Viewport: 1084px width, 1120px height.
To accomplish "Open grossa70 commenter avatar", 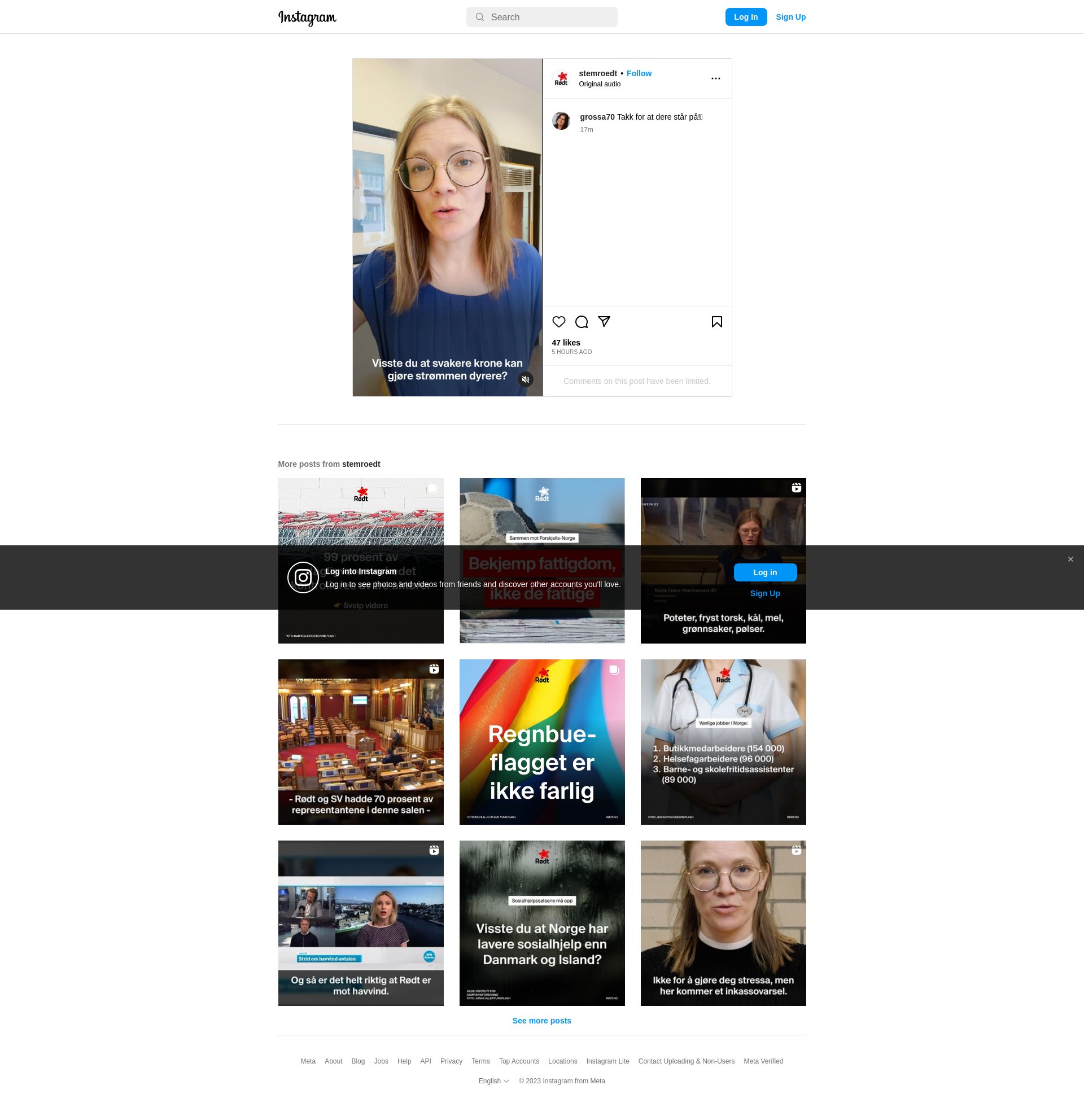I will pos(561,121).
